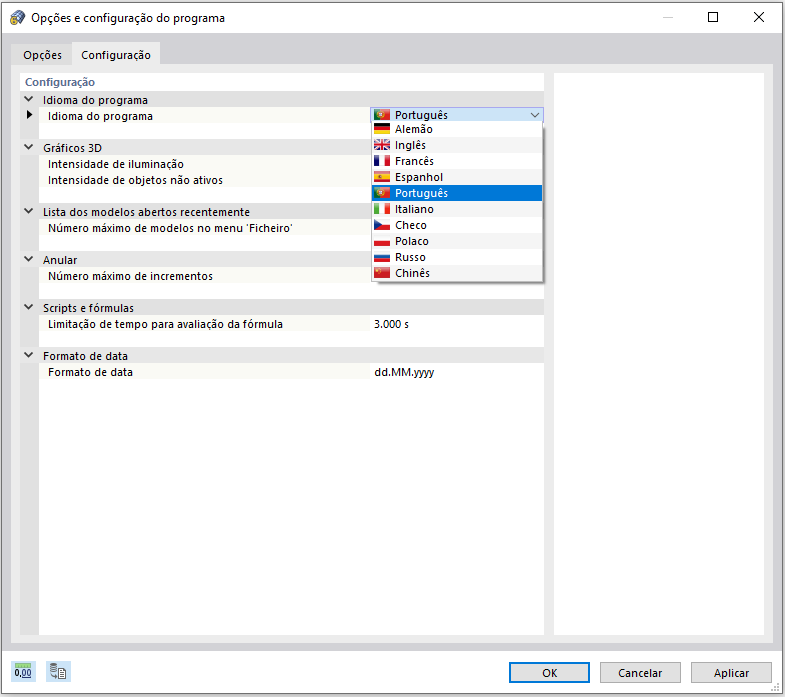Collapse the Formato de data section

coord(29,356)
